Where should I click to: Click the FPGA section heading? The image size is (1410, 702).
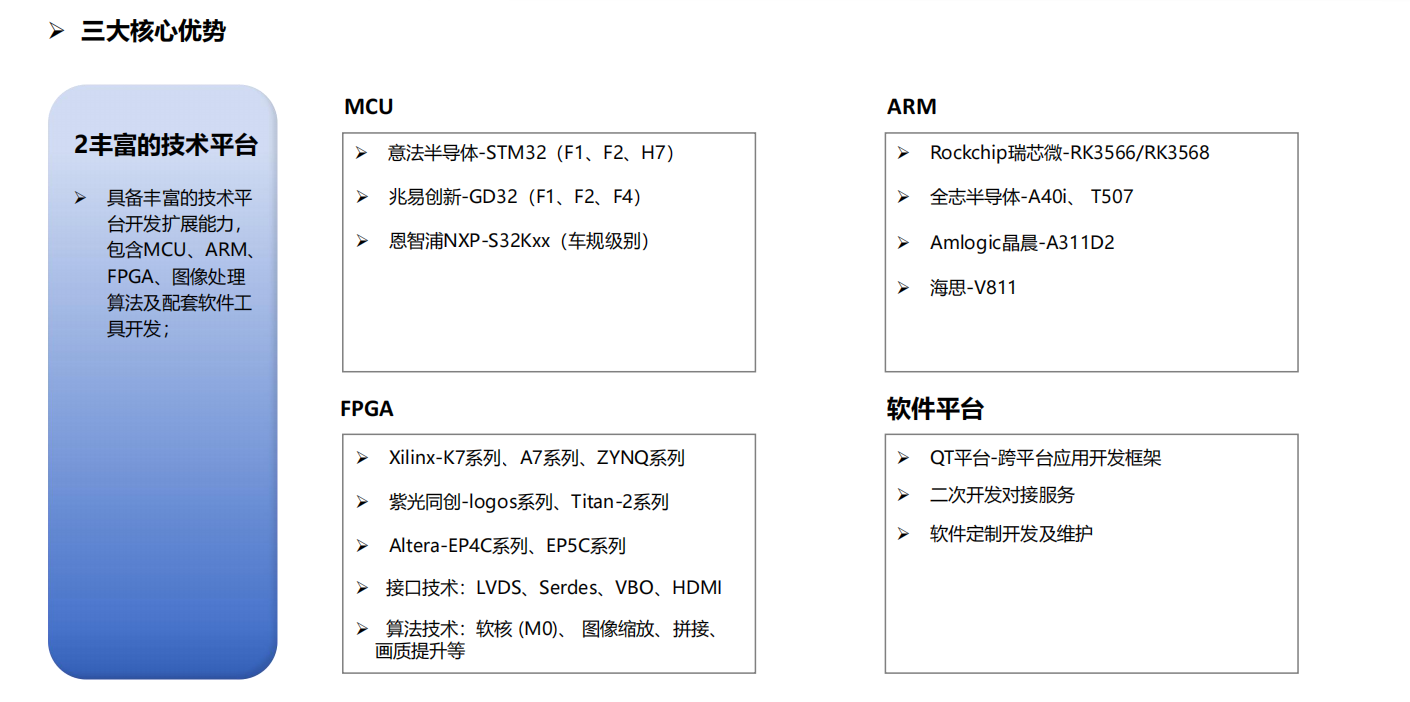[x=367, y=409]
